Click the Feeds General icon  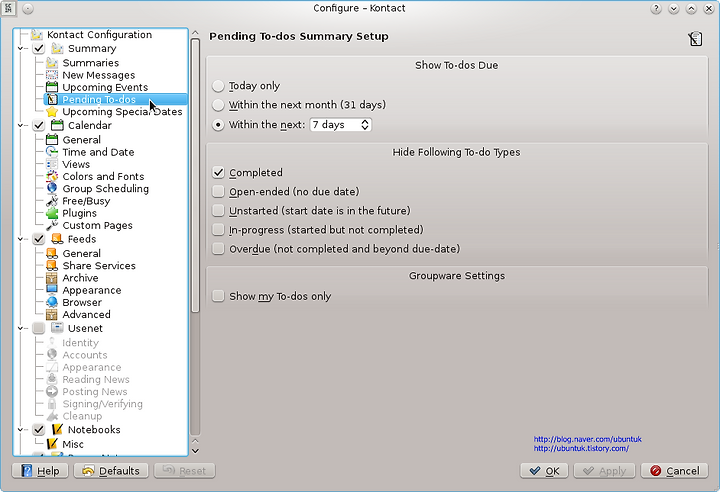point(52,253)
